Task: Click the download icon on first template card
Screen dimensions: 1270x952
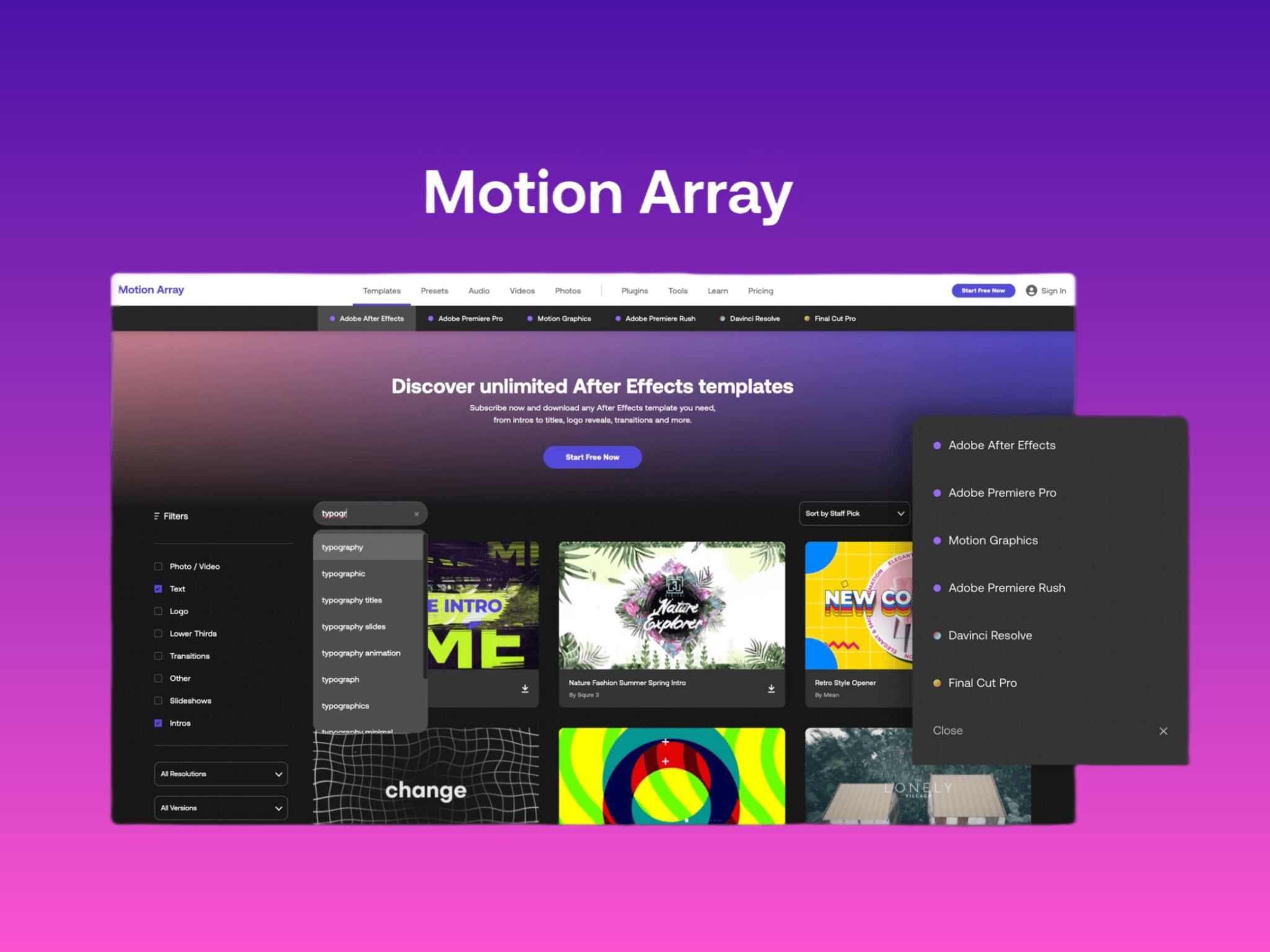Action: (525, 689)
